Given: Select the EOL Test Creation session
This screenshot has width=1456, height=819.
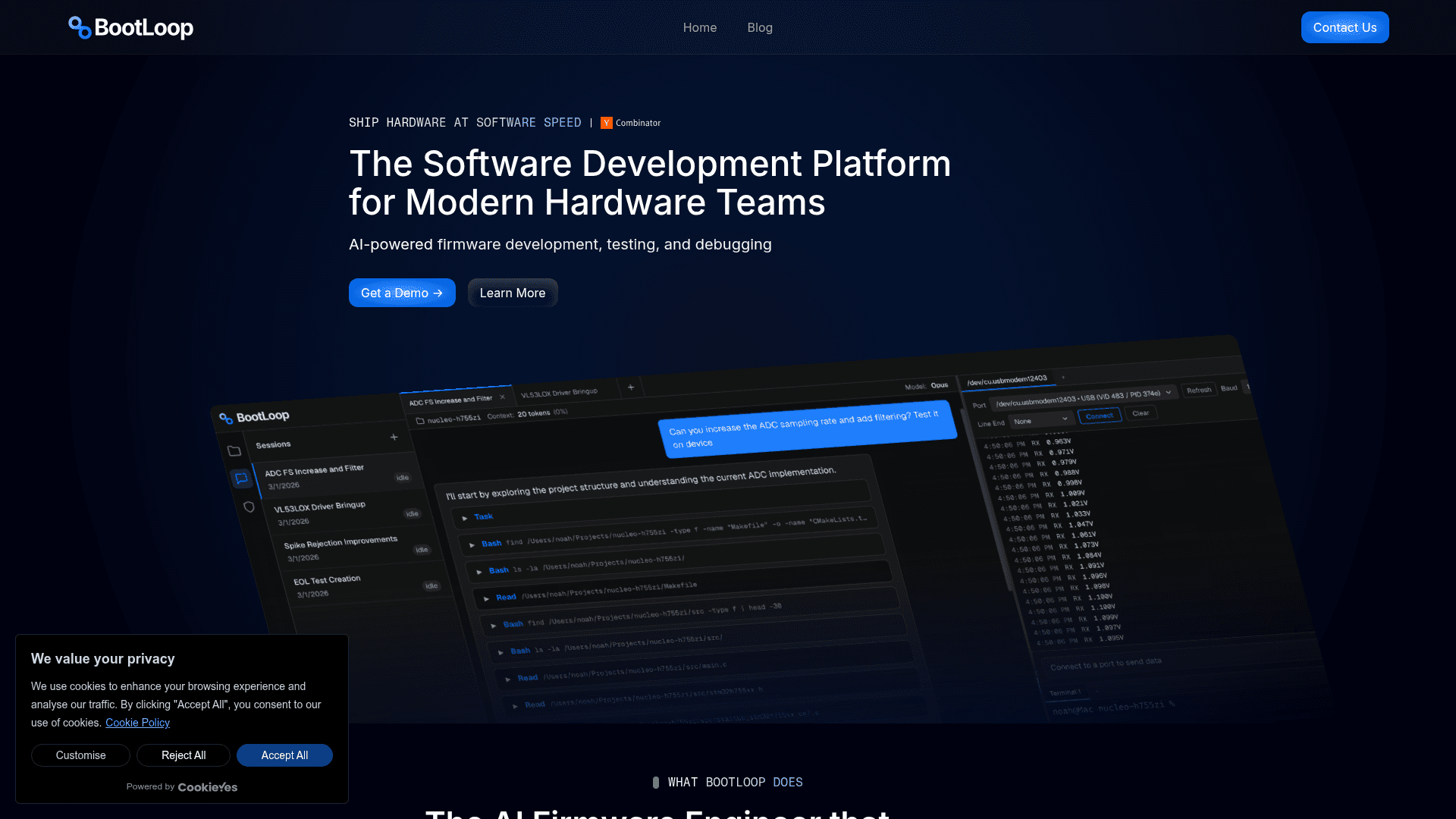Looking at the screenshot, I should [x=364, y=585].
